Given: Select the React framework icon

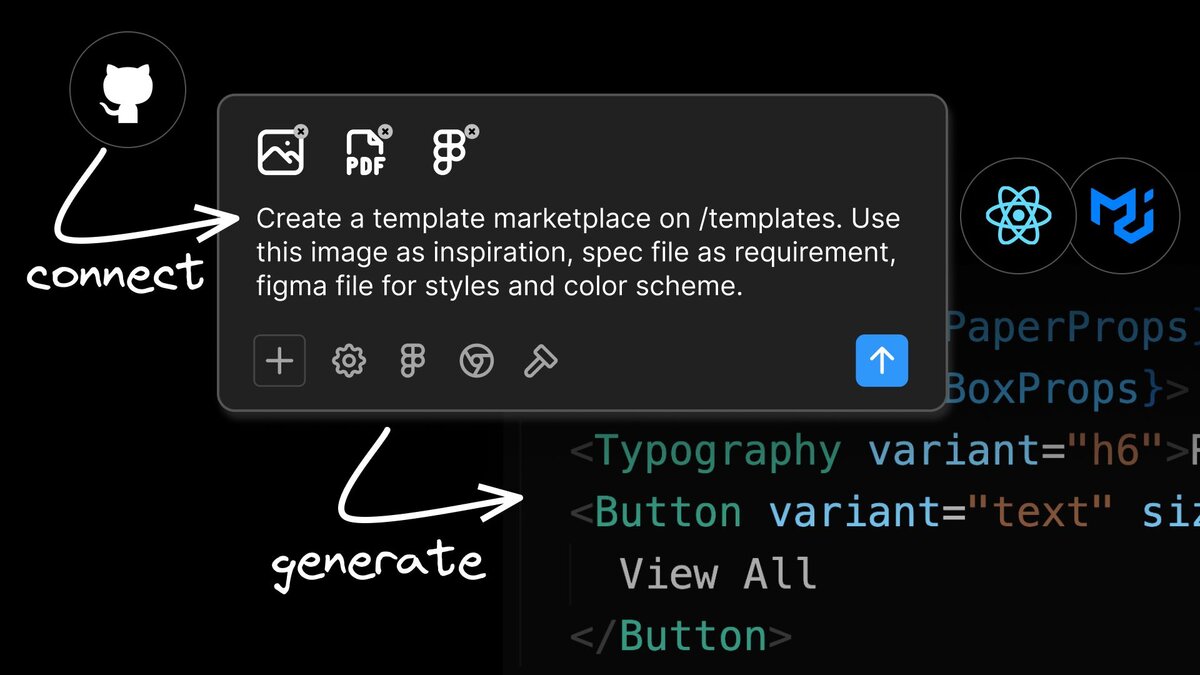Looking at the screenshot, I should [1018, 216].
